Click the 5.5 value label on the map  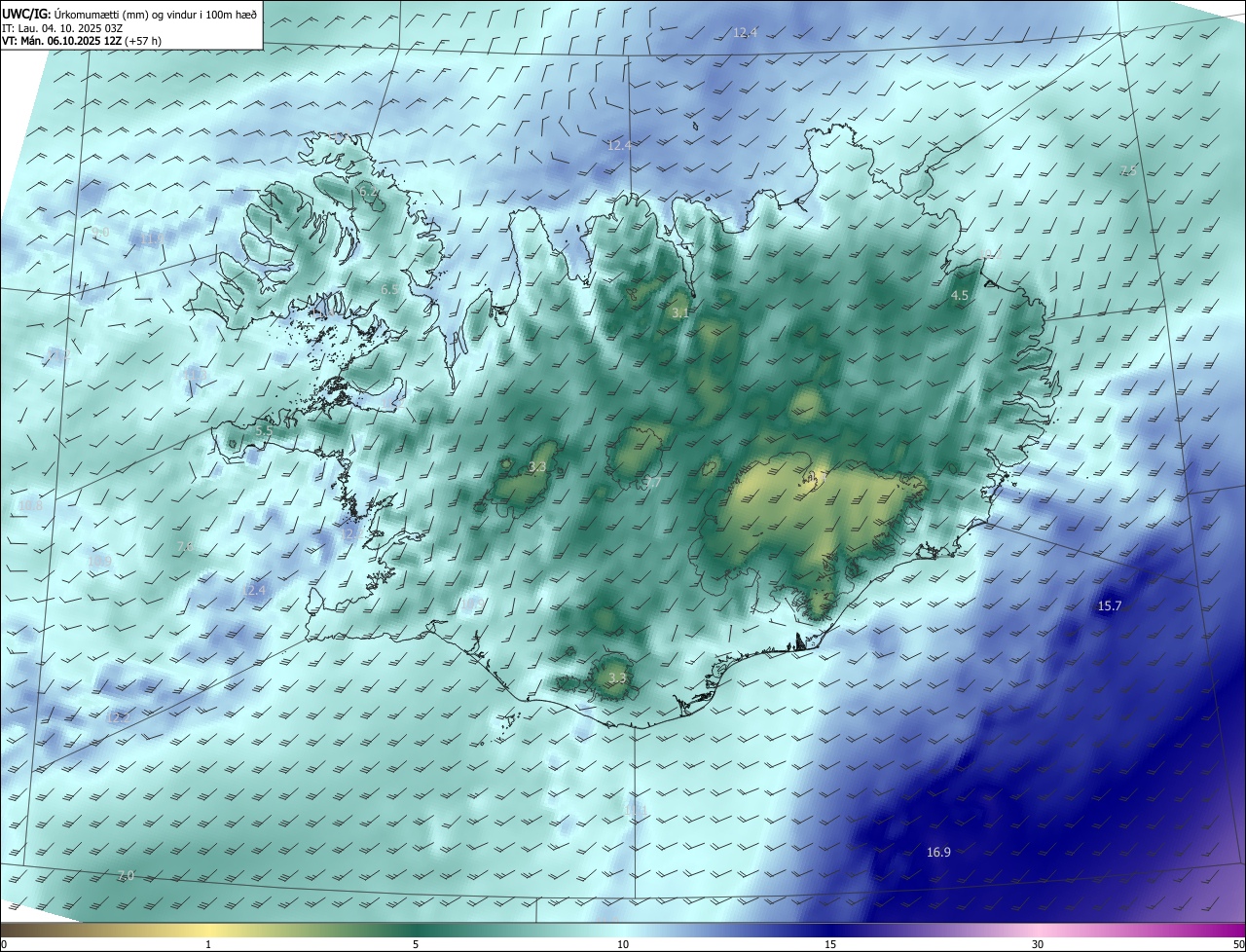click(264, 430)
